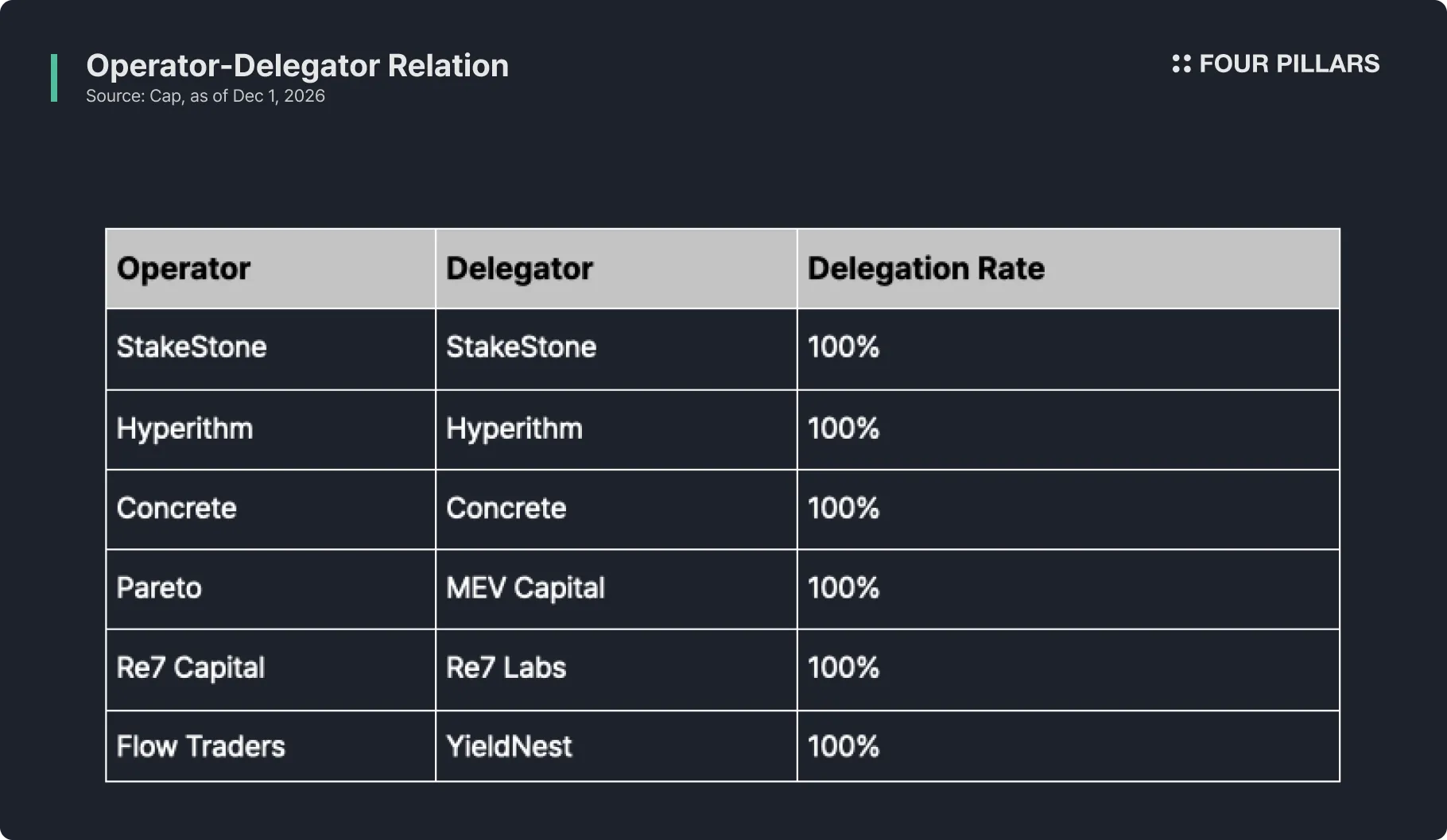
Task: Click the Four Pillars dots logo icon
Action: point(1181,64)
